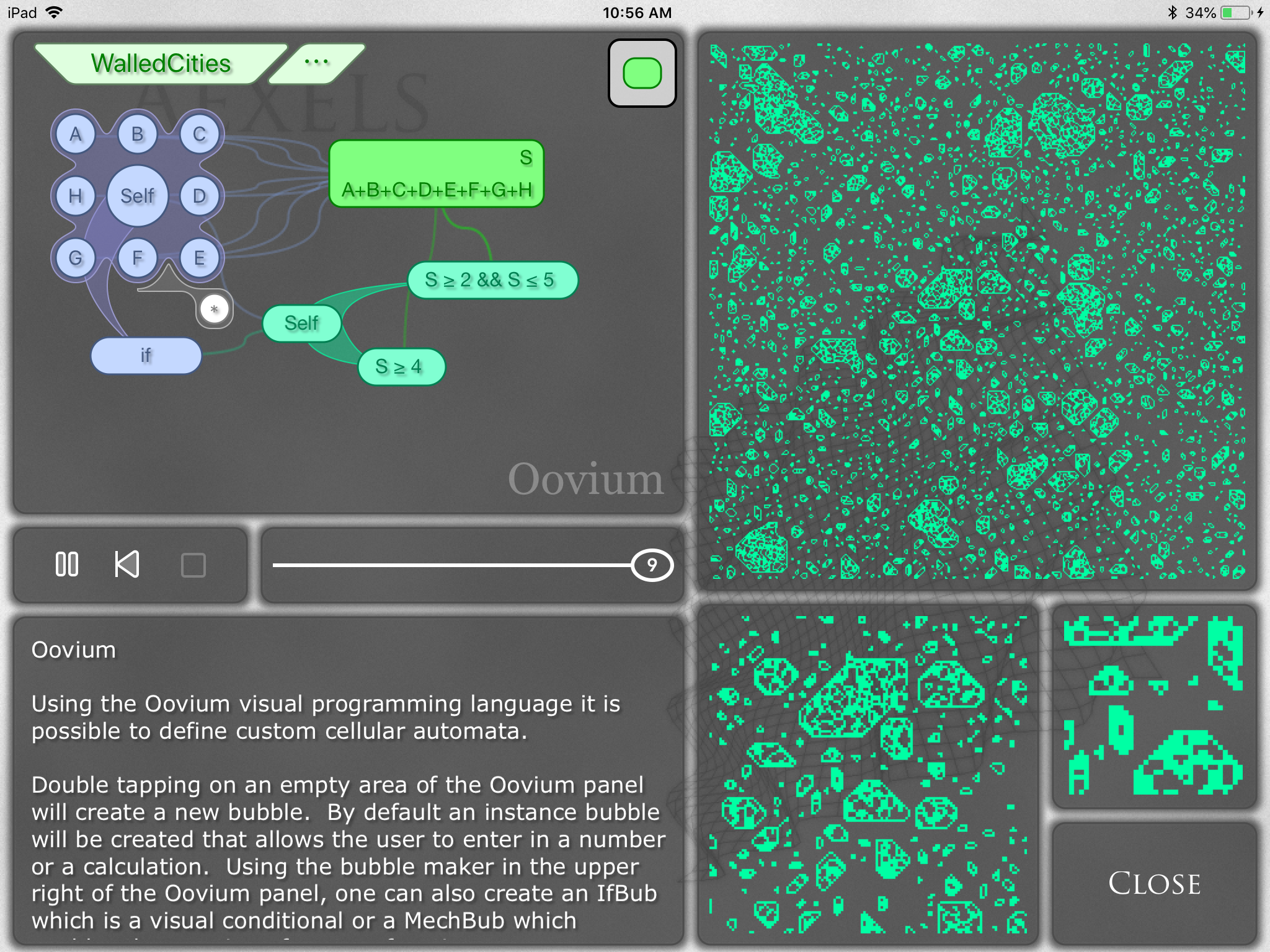
Task: Open the WalledCities automaton name tab
Action: pos(161,63)
